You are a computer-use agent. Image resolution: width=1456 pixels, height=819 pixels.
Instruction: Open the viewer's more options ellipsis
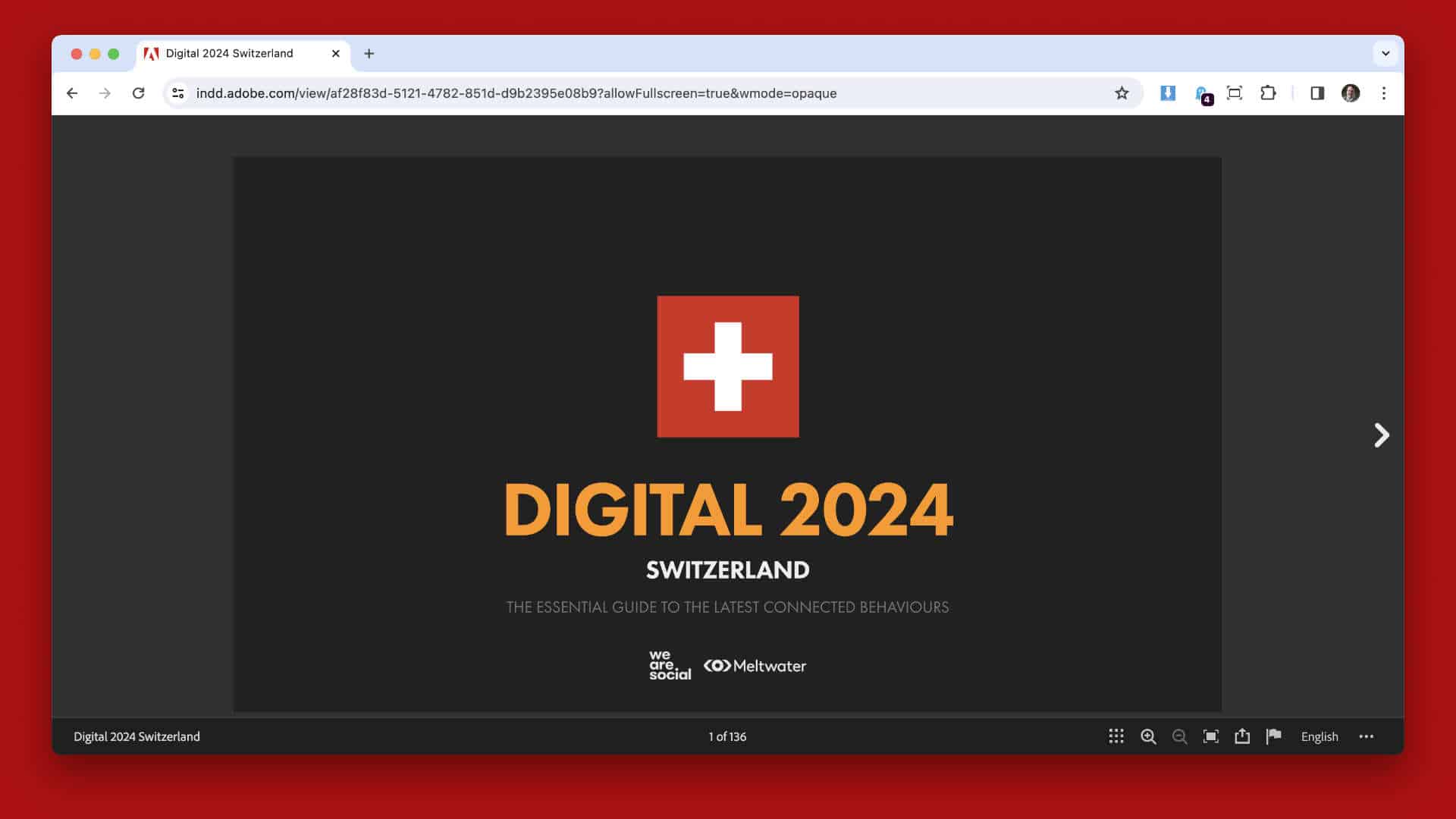(1367, 736)
